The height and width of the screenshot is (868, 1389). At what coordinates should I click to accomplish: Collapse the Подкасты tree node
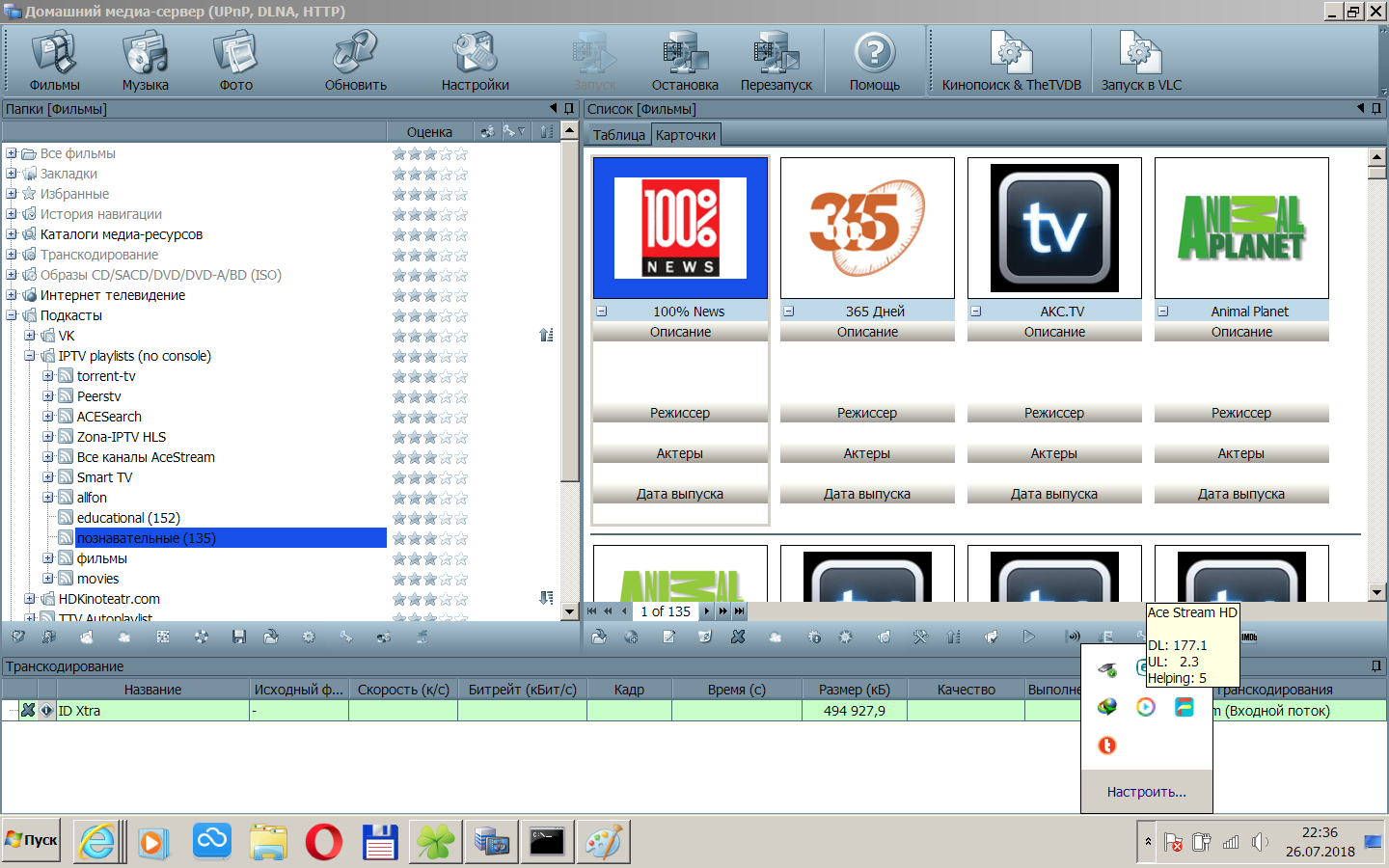11,315
